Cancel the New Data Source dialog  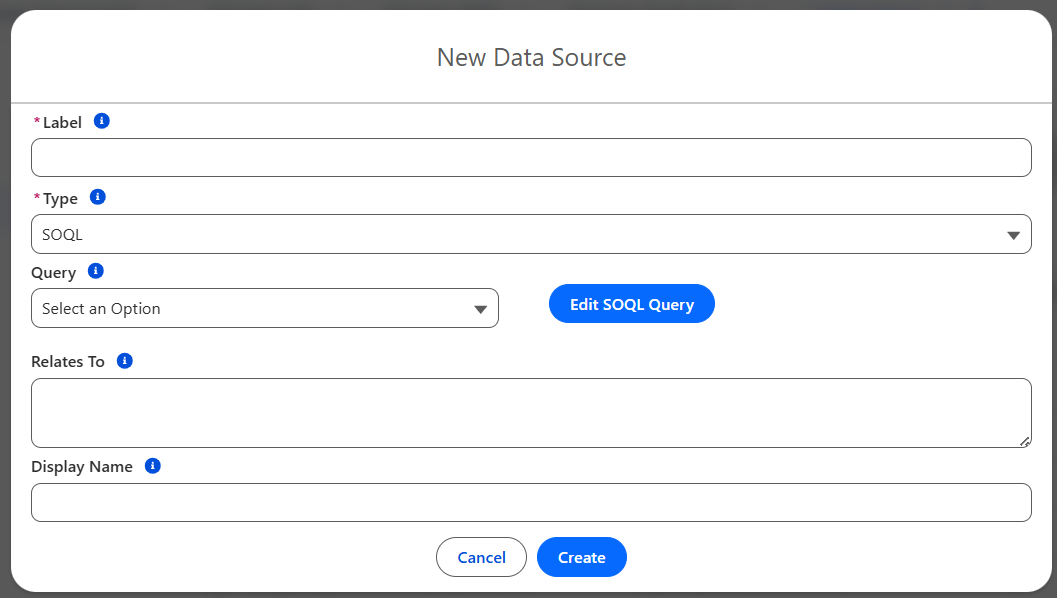(481, 557)
